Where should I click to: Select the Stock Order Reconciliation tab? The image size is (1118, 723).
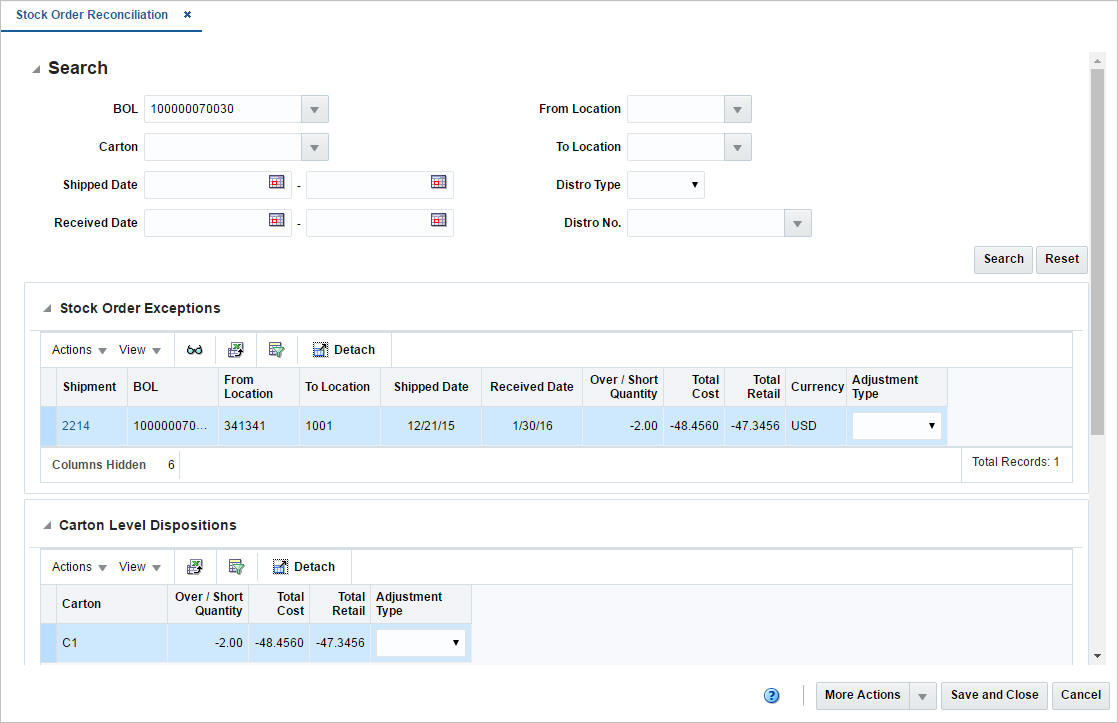pyautogui.click(x=92, y=15)
